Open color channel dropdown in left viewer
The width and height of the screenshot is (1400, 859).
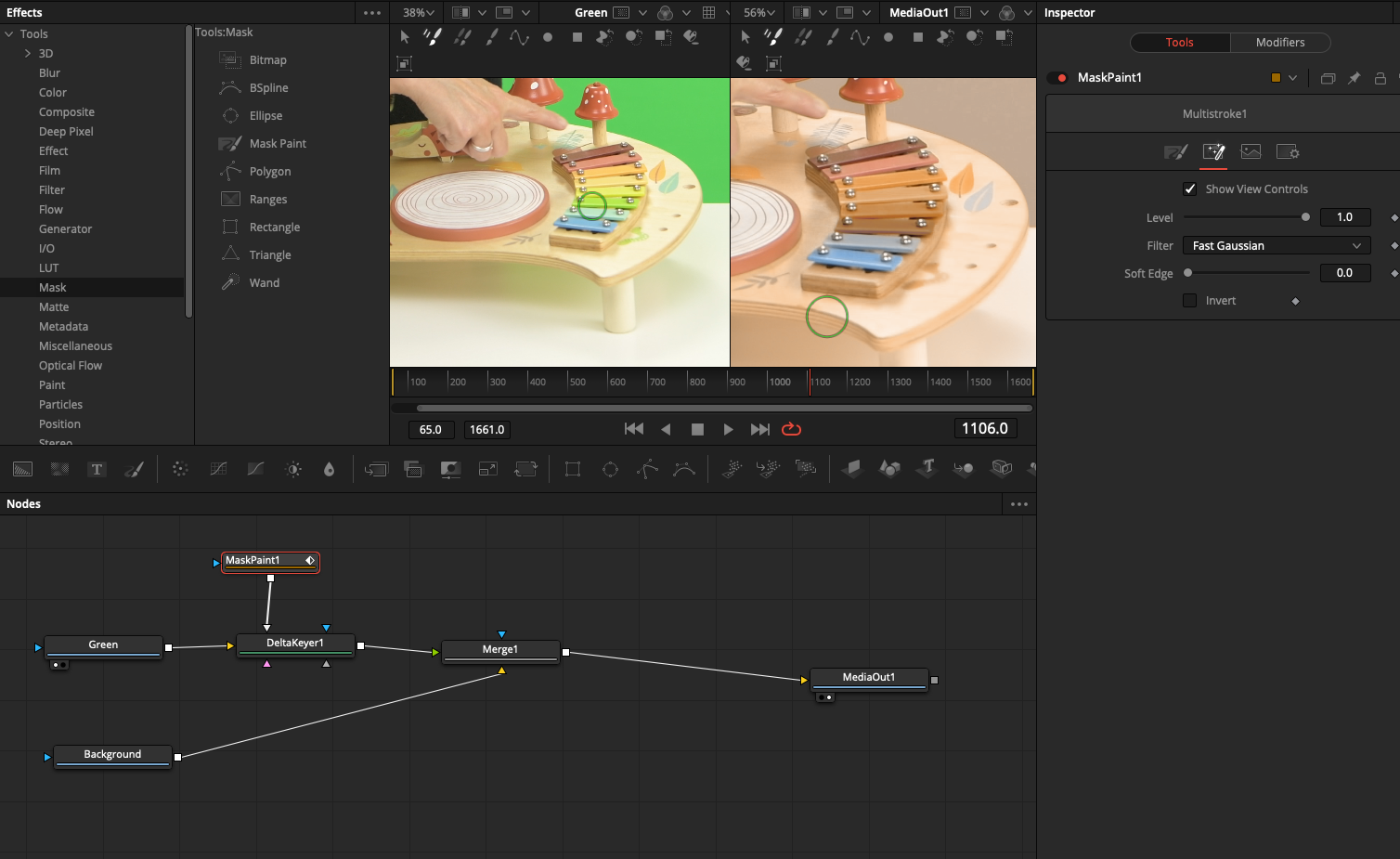tap(686, 13)
